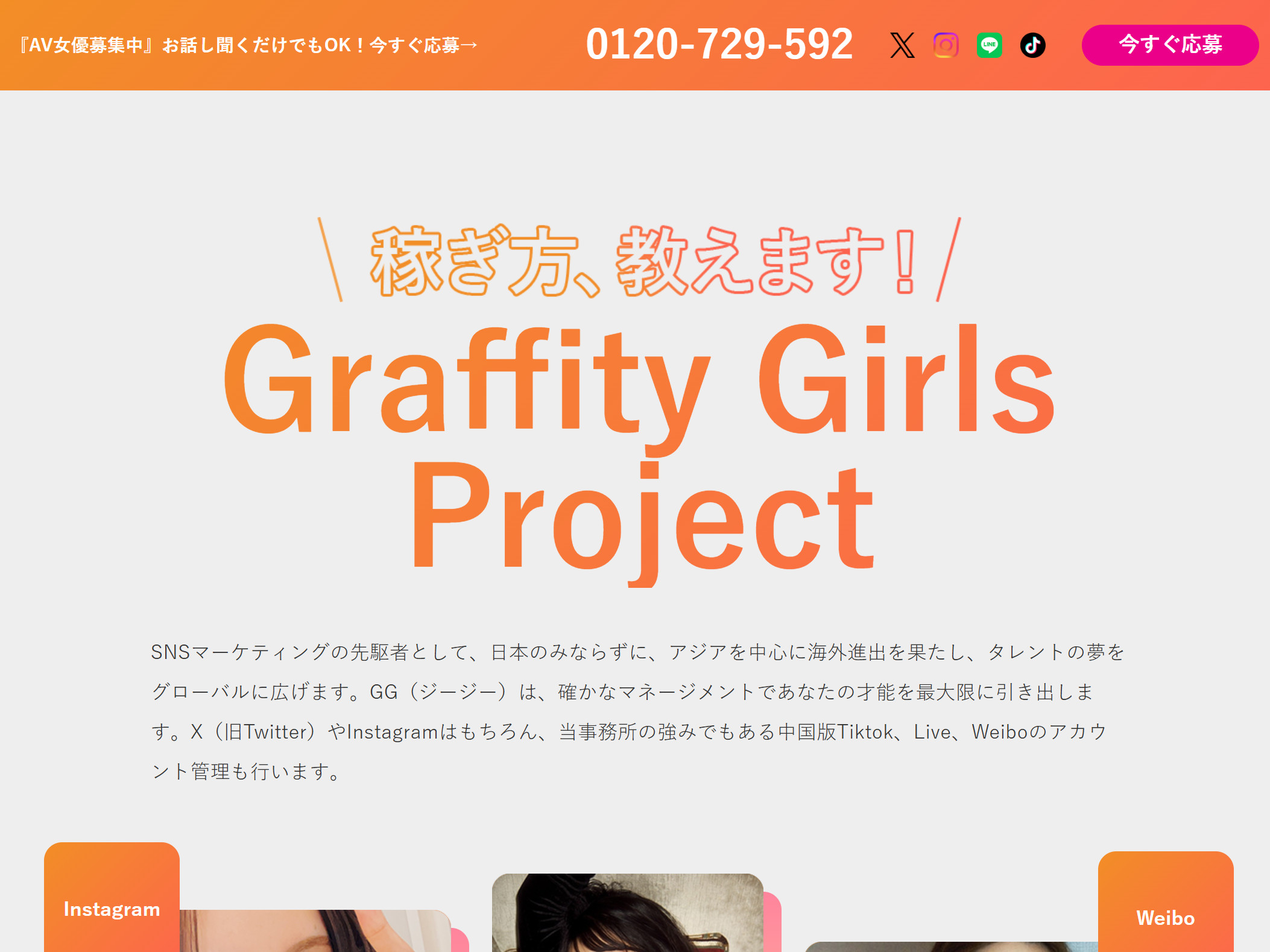The image size is (1270, 952).
Task: Click the arrow at end of banner text
Action: pyautogui.click(x=469, y=45)
